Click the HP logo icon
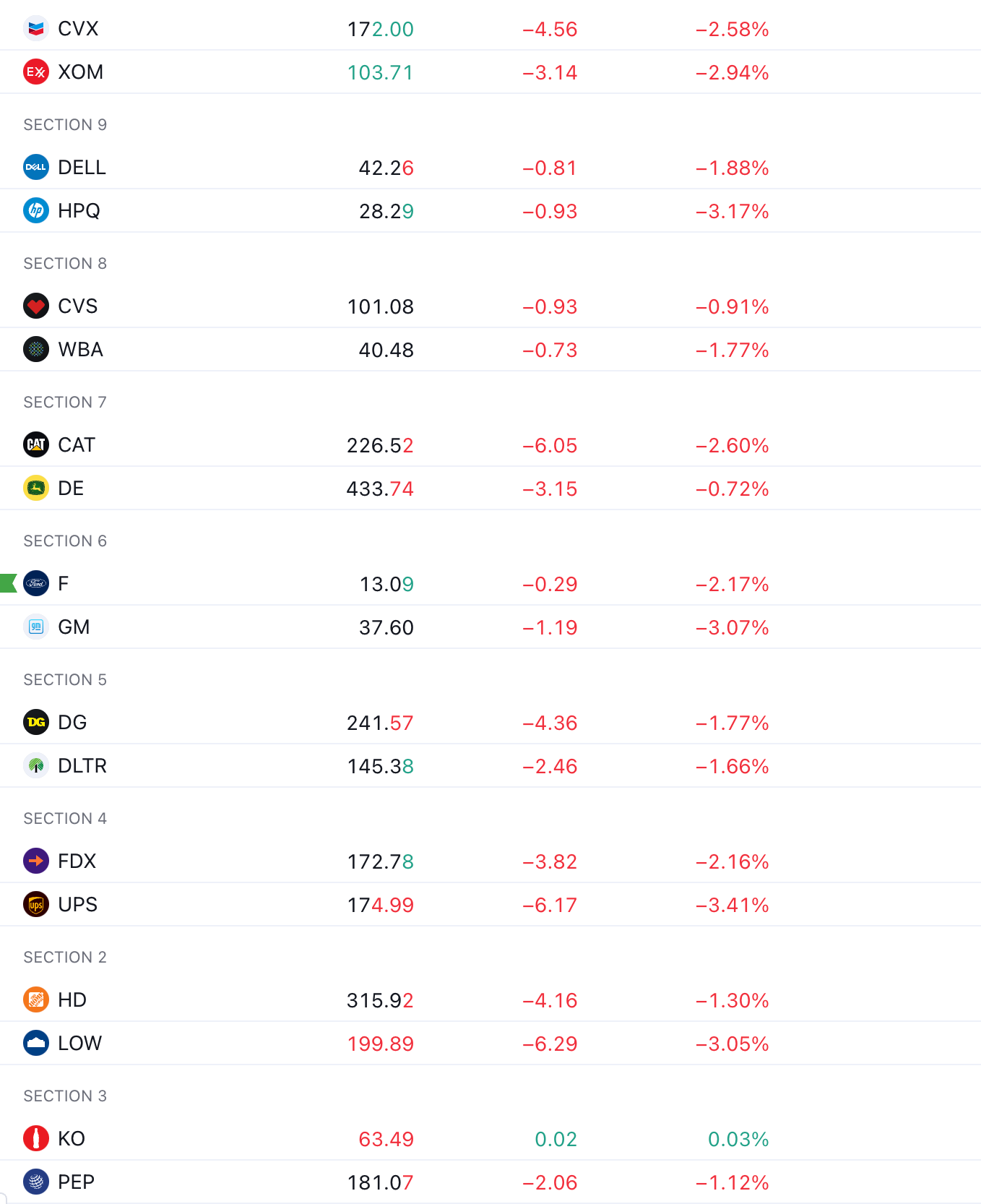The image size is (981, 1204). click(x=36, y=211)
